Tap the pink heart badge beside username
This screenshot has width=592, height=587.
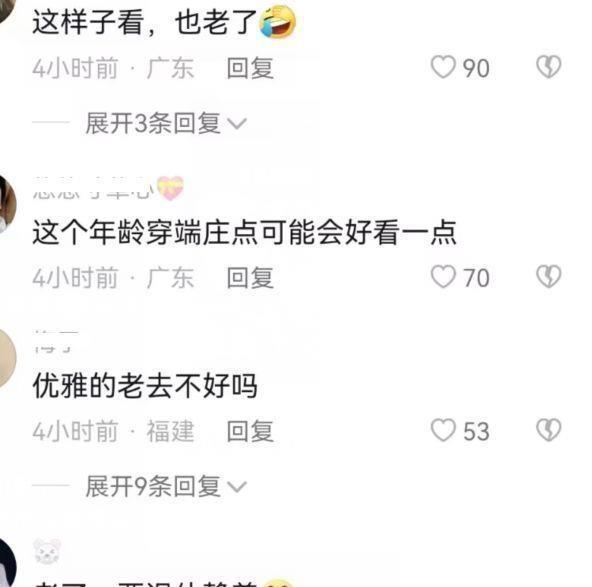[170, 188]
